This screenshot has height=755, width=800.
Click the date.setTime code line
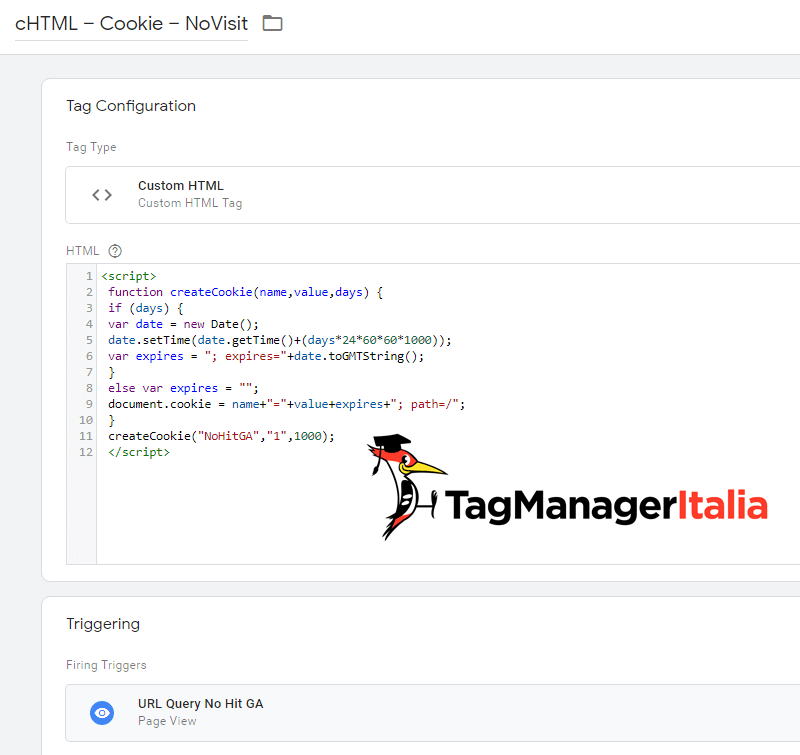(x=280, y=340)
